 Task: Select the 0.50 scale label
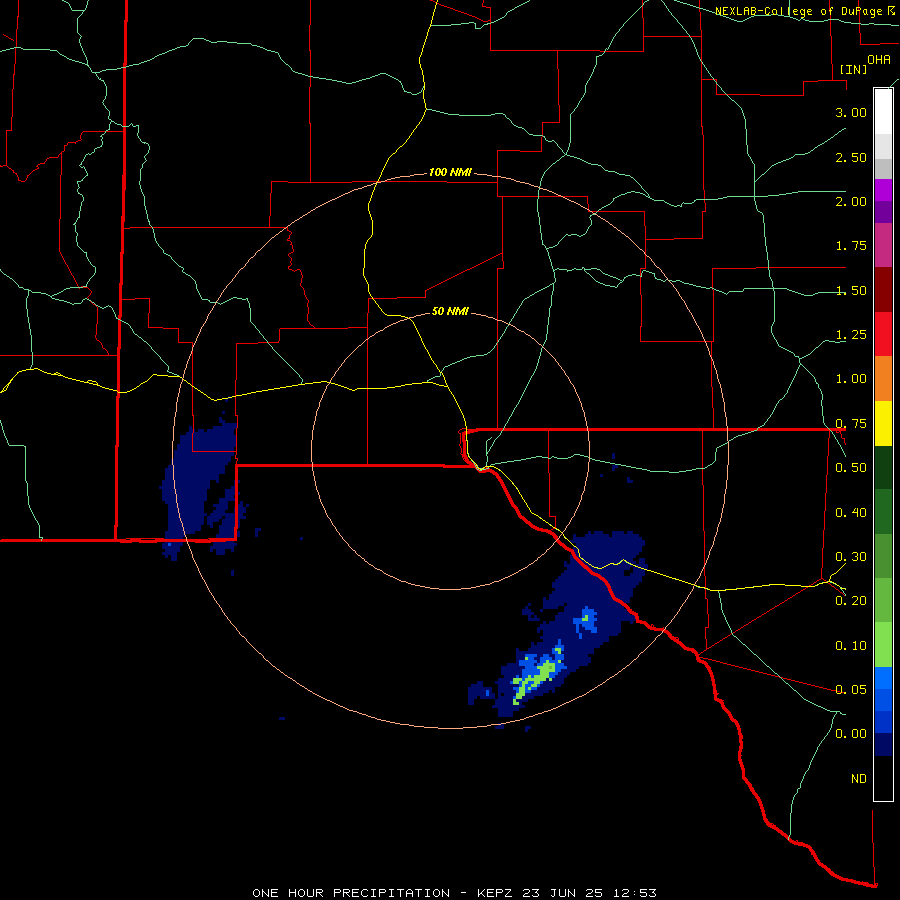851,468
